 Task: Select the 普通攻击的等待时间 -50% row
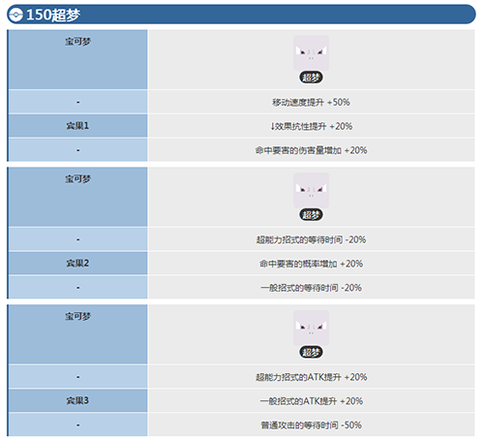point(311,425)
